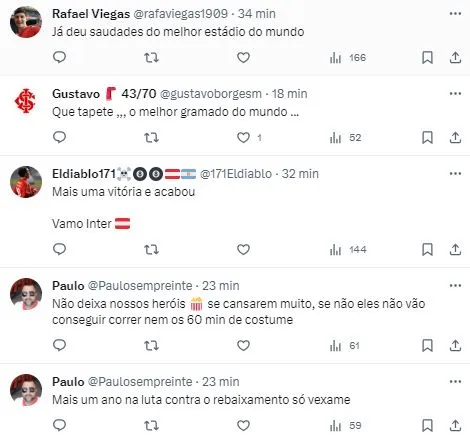View analytics for tweet with 144 views
The height and width of the screenshot is (439, 470).
348,250
